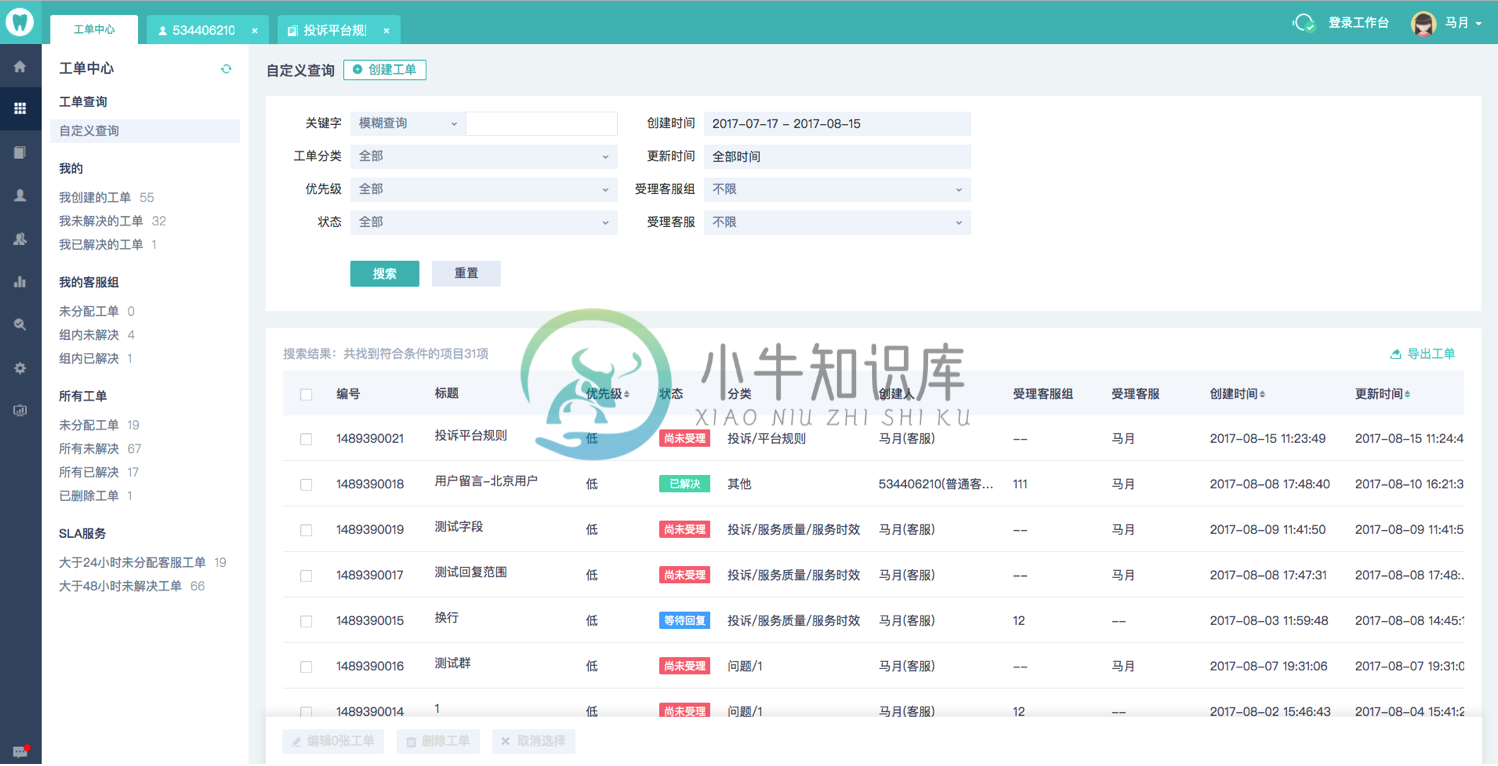Open the gear settings sidebar icon
Screen dimensions: 1498x766
point(20,368)
